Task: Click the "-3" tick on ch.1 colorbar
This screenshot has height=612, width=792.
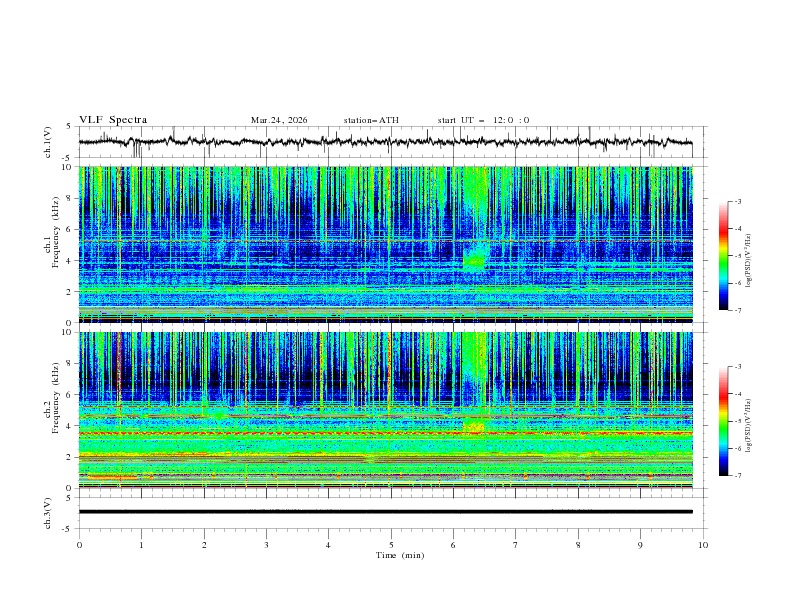Action: (x=737, y=201)
